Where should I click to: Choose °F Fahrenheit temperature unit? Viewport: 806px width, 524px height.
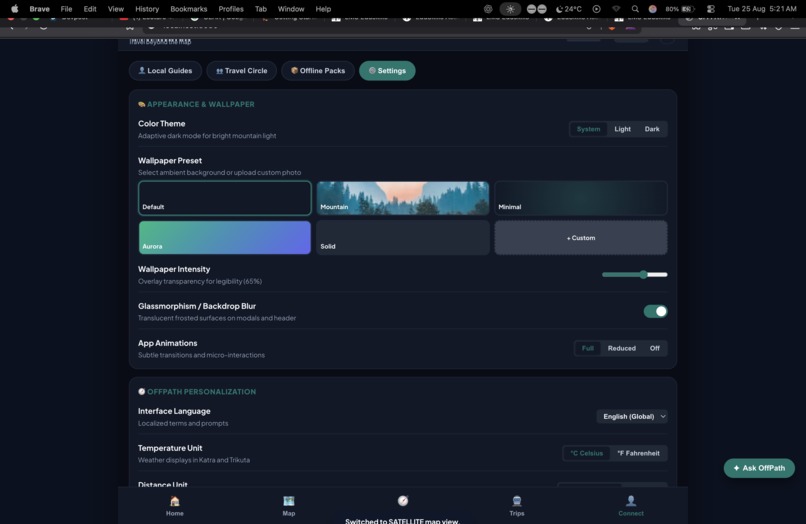(x=638, y=453)
